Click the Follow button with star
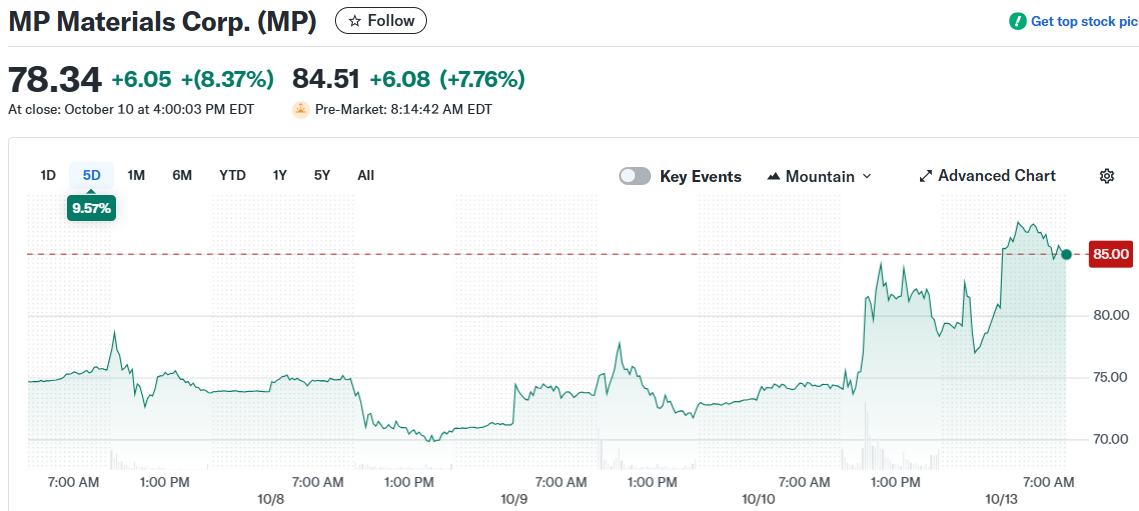Image resolution: width=1139 pixels, height=511 pixels. (x=380, y=21)
